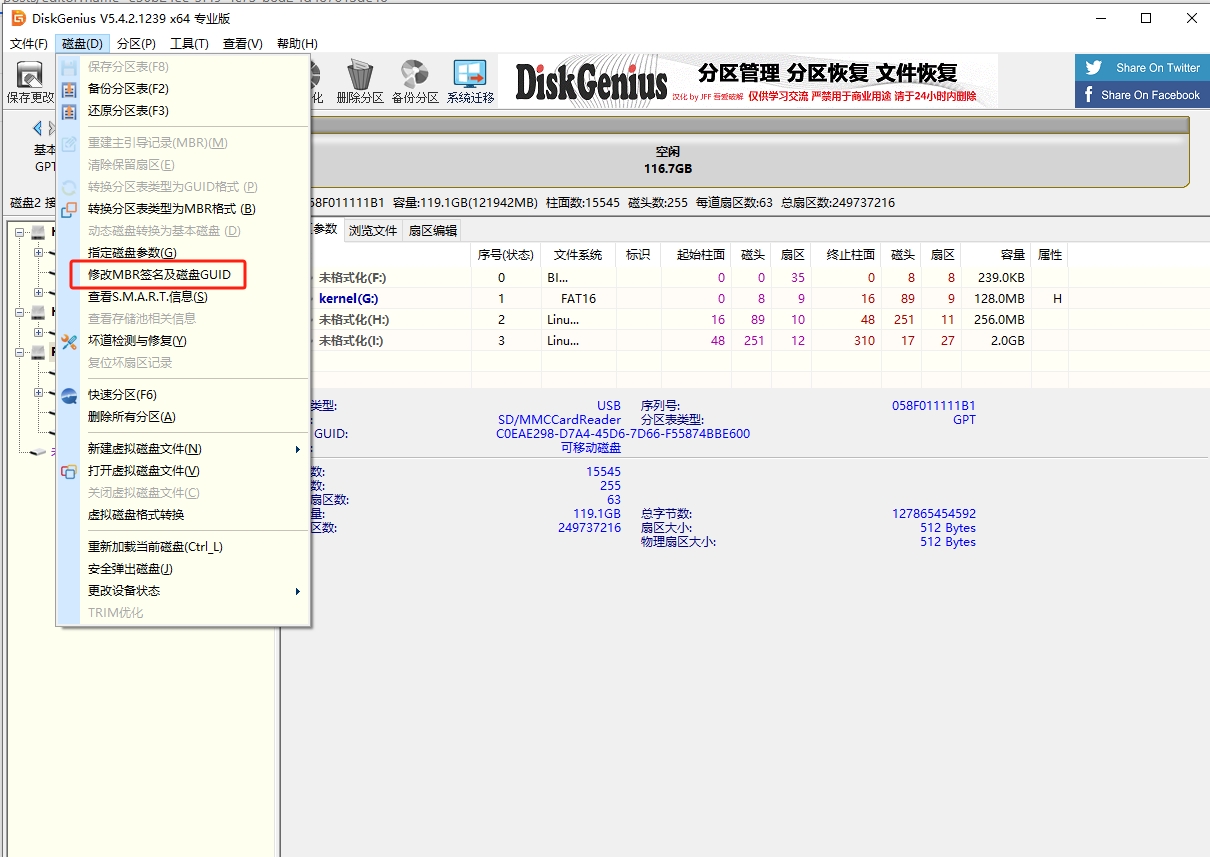Close the open 磁盘(D) menu
This screenshot has height=857, width=1210.
[x=82, y=44]
